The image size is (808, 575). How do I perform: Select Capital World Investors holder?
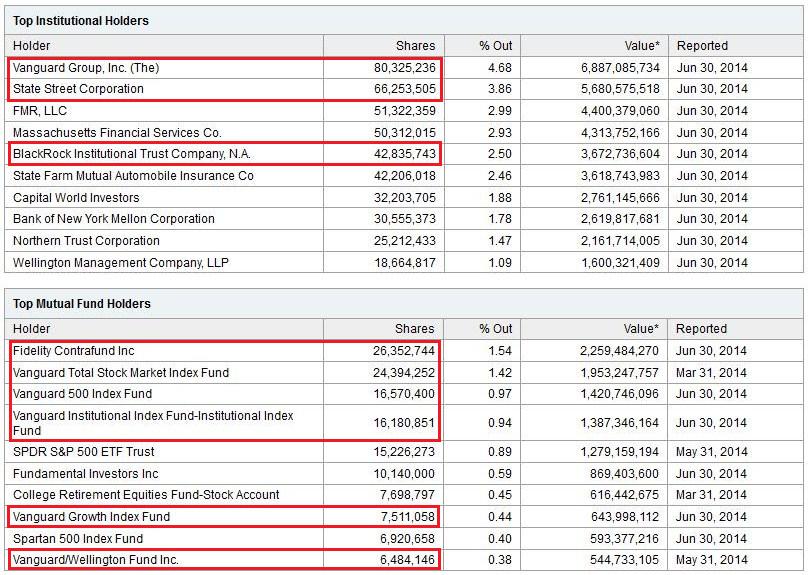[76, 198]
